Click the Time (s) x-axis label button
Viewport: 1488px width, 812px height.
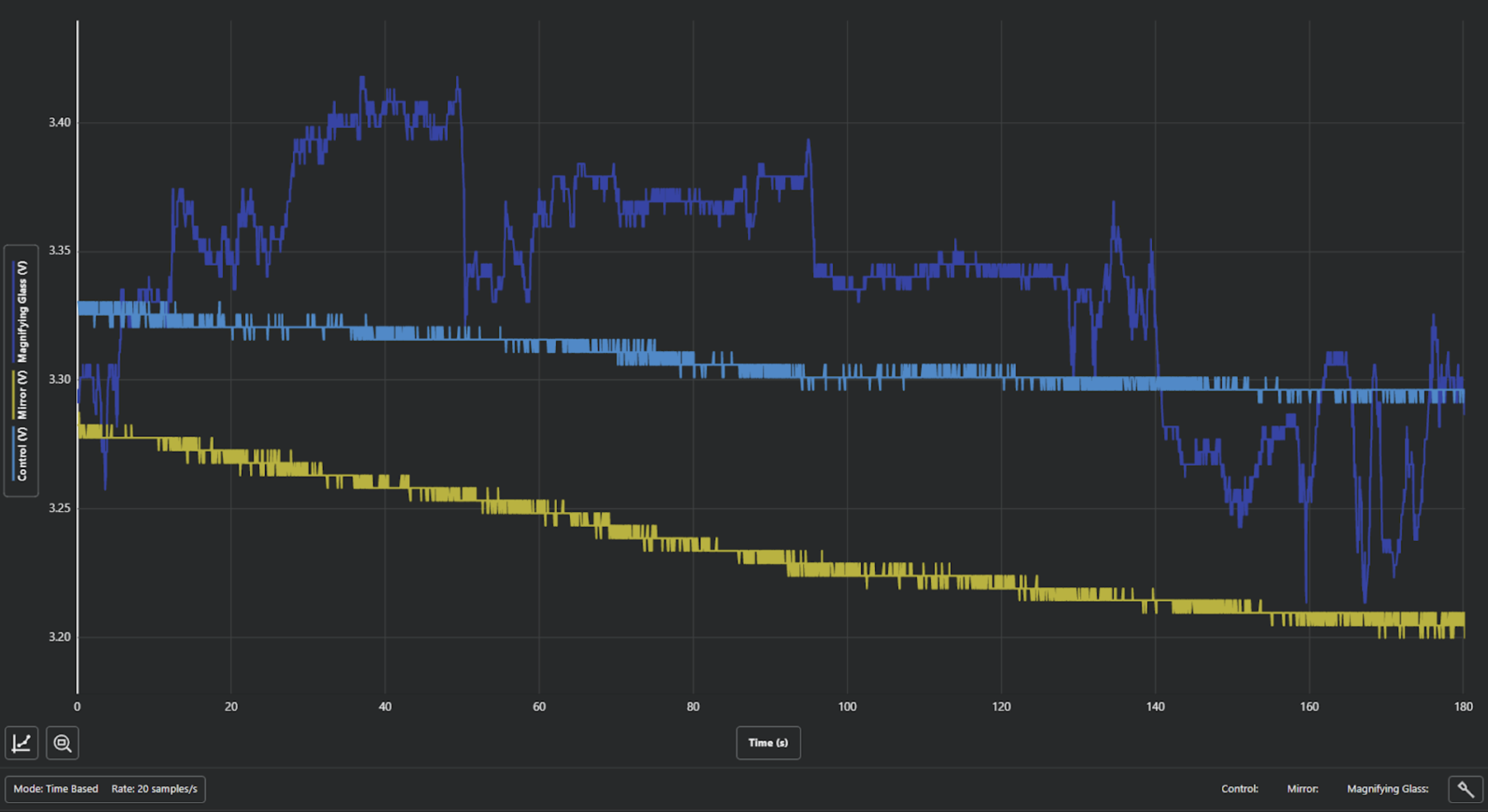pyautogui.click(x=768, y=743)
